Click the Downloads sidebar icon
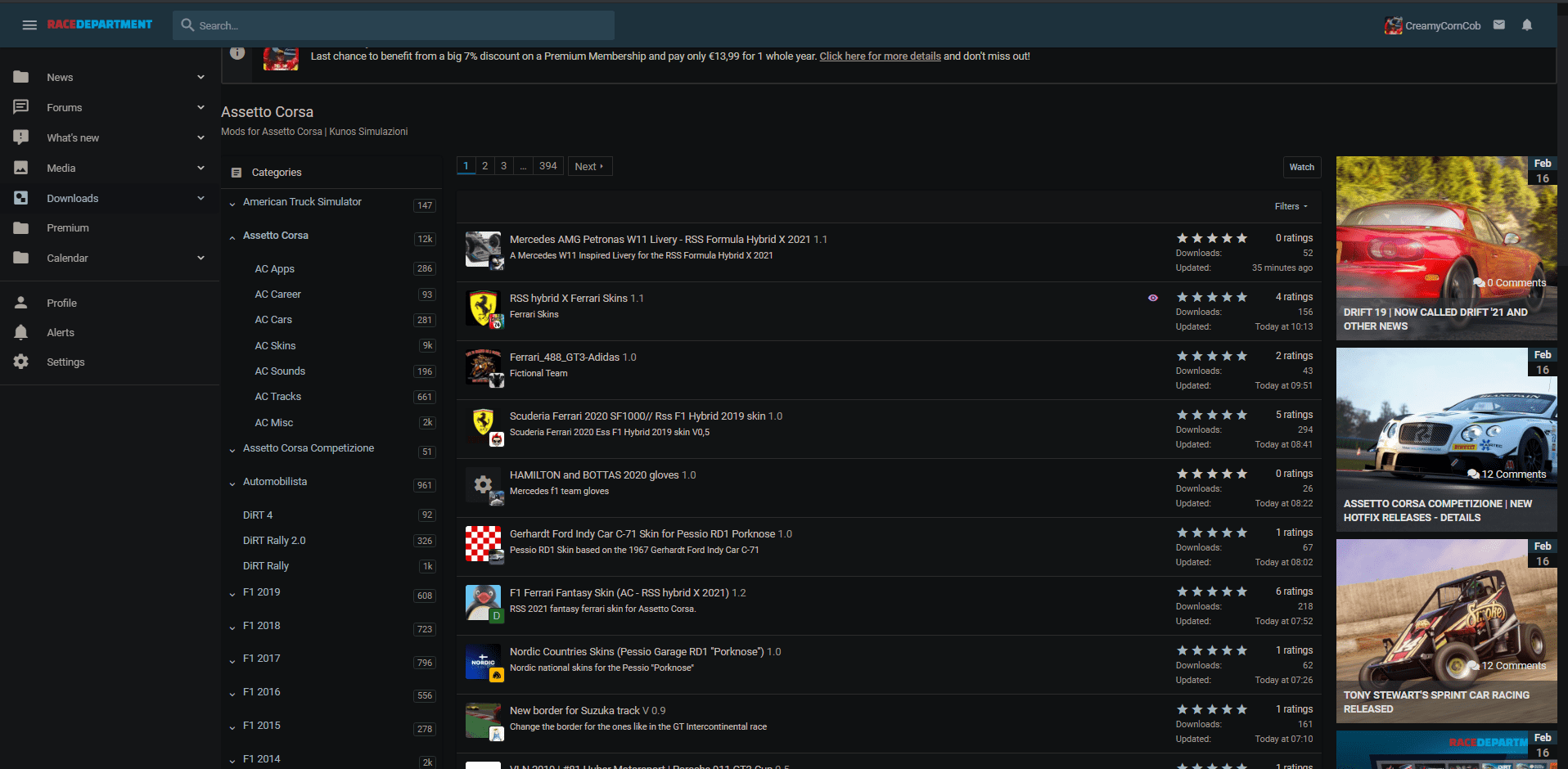Screen dimensions: 1568x769 pyautogui.click(x=21, y=198)
